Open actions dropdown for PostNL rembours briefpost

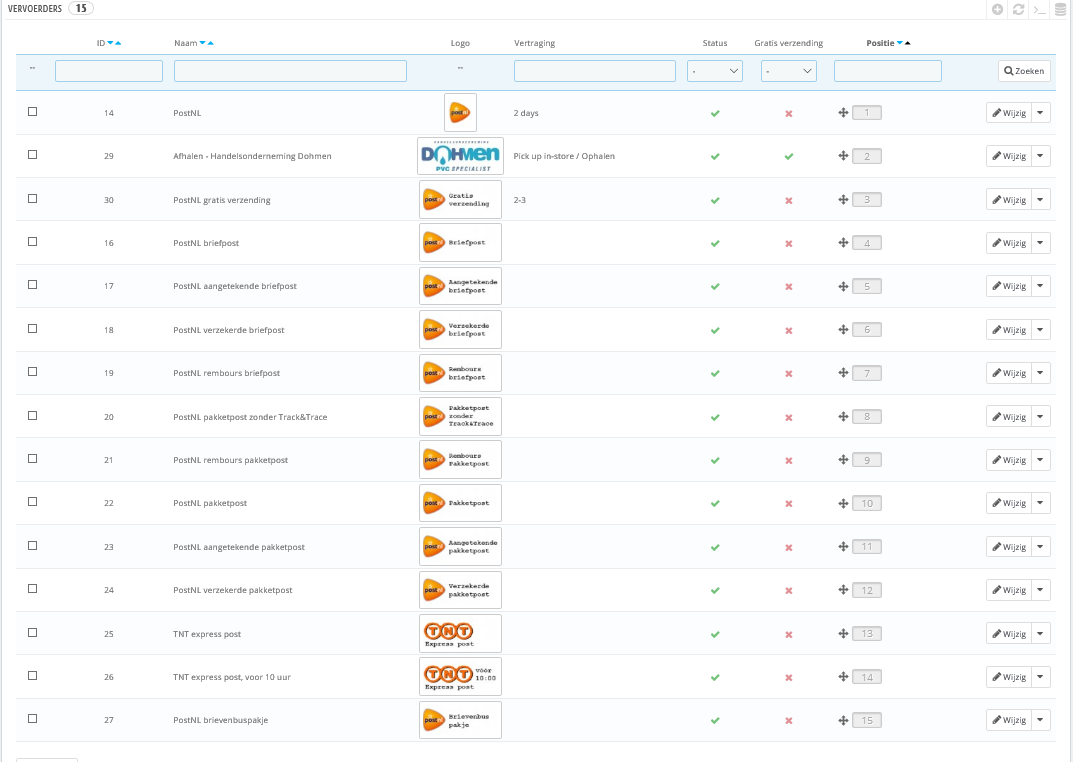pos(1040,373)
